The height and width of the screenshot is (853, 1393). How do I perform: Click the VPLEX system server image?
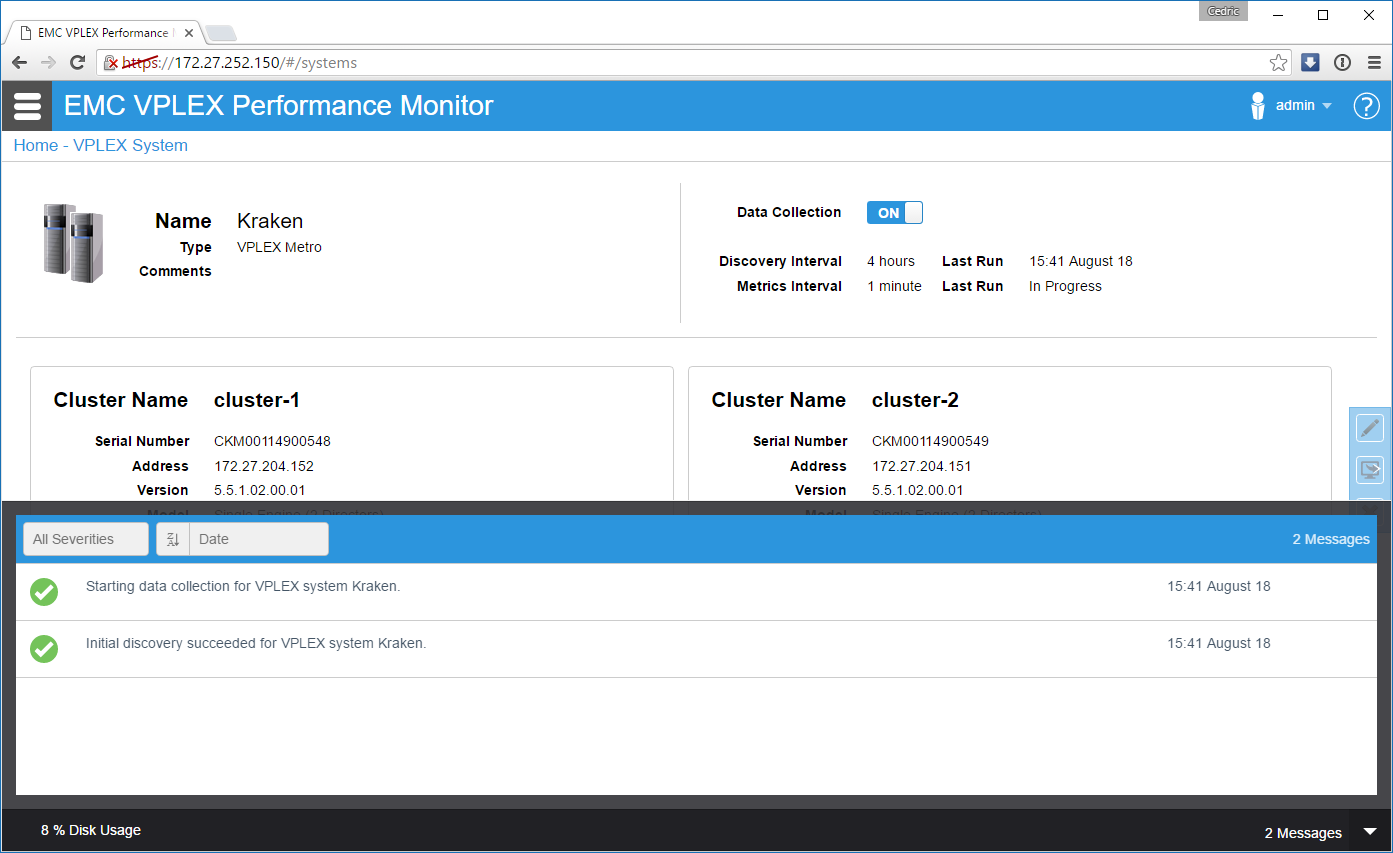(x=73, y=242)
